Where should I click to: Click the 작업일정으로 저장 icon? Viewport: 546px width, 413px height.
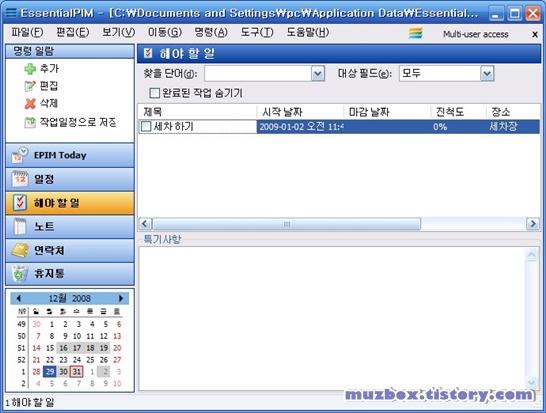click(x=30, y=122)
